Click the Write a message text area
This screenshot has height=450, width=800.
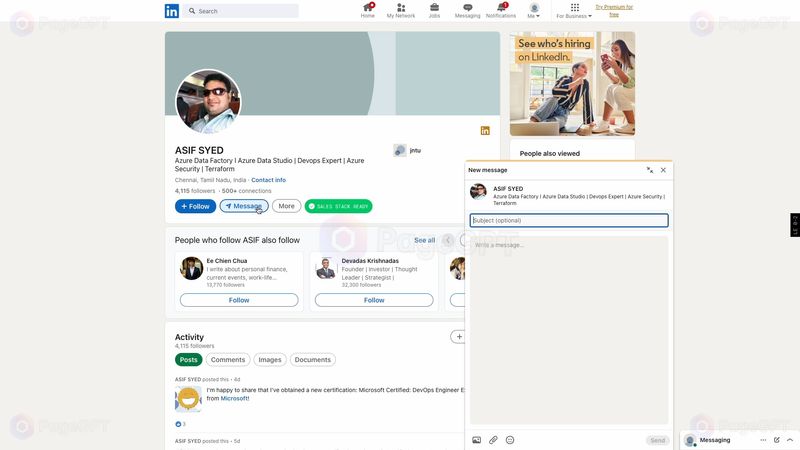(x=569, y=330)
